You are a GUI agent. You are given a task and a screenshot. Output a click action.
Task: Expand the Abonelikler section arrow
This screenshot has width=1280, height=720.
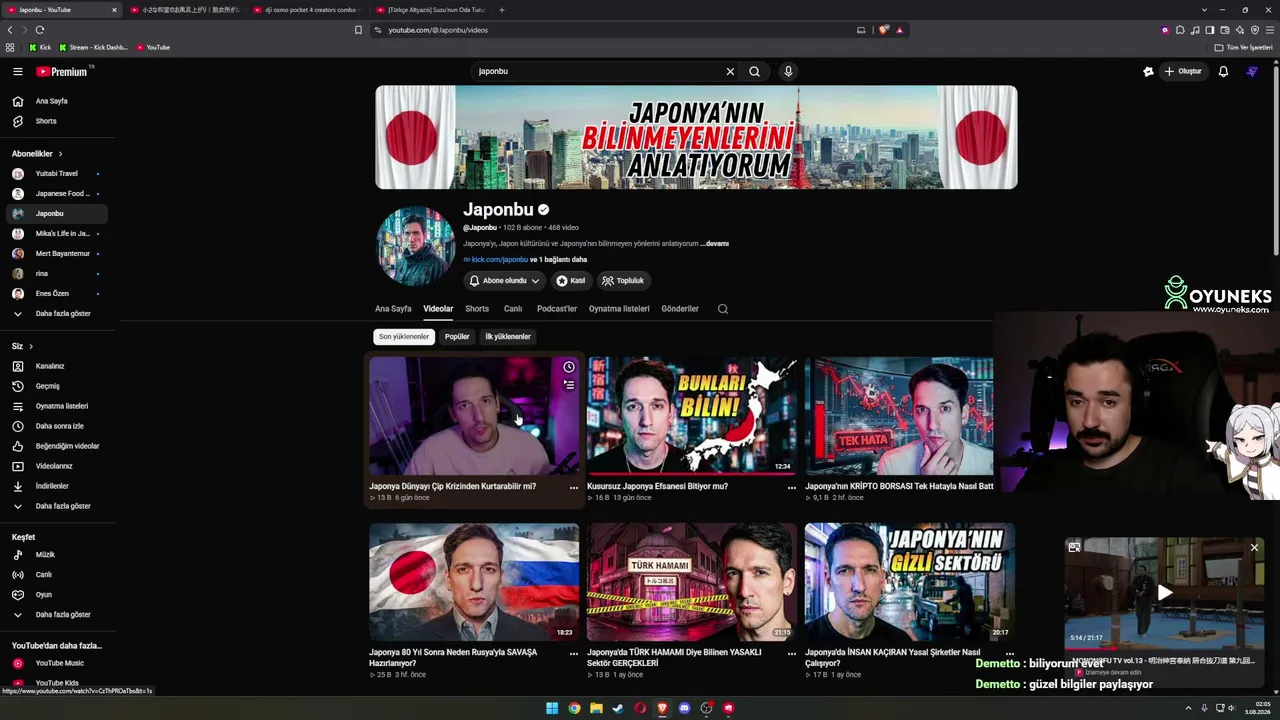point(60,154)
